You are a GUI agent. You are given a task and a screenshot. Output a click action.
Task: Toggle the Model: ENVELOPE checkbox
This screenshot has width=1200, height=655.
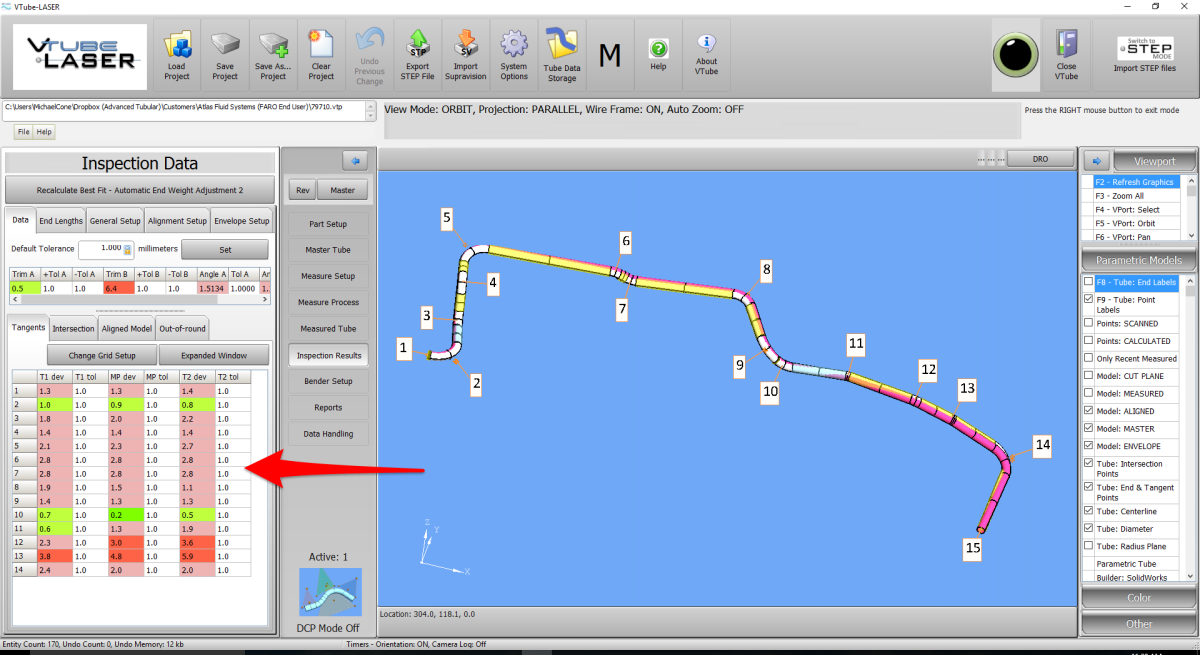click(1088, 446)
